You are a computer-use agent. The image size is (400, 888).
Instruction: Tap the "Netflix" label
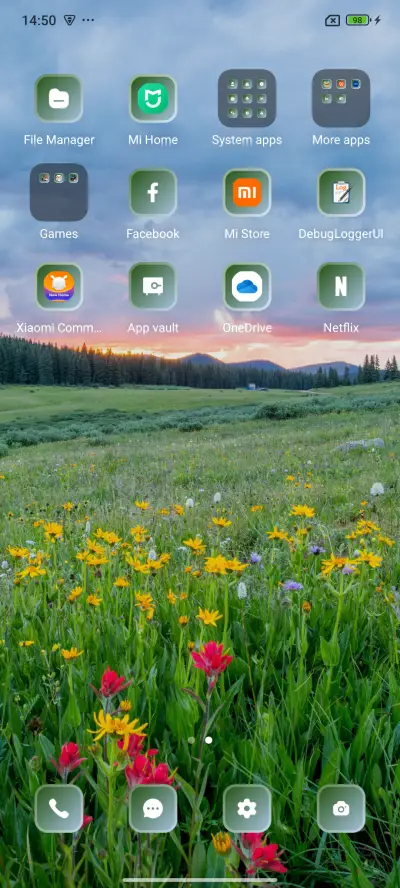[341, 328]
